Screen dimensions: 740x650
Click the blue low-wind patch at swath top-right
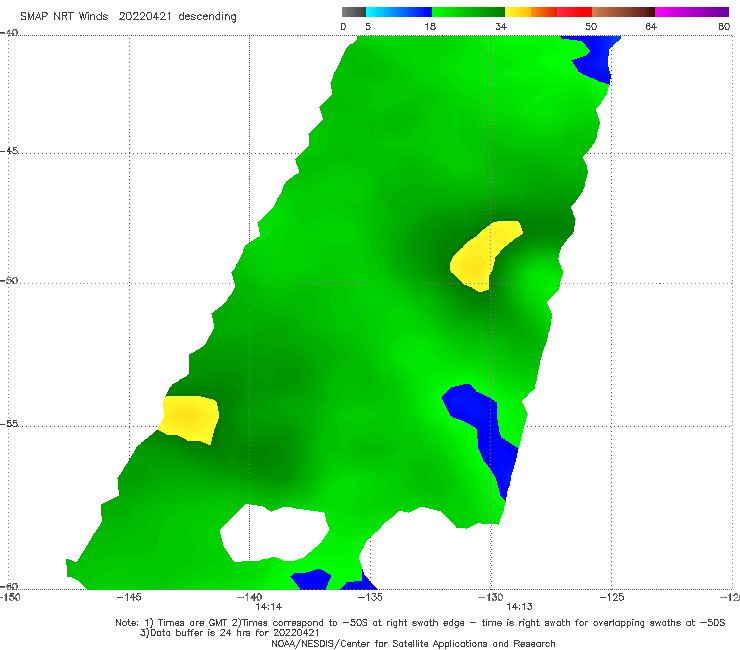[x=596, y=58]
